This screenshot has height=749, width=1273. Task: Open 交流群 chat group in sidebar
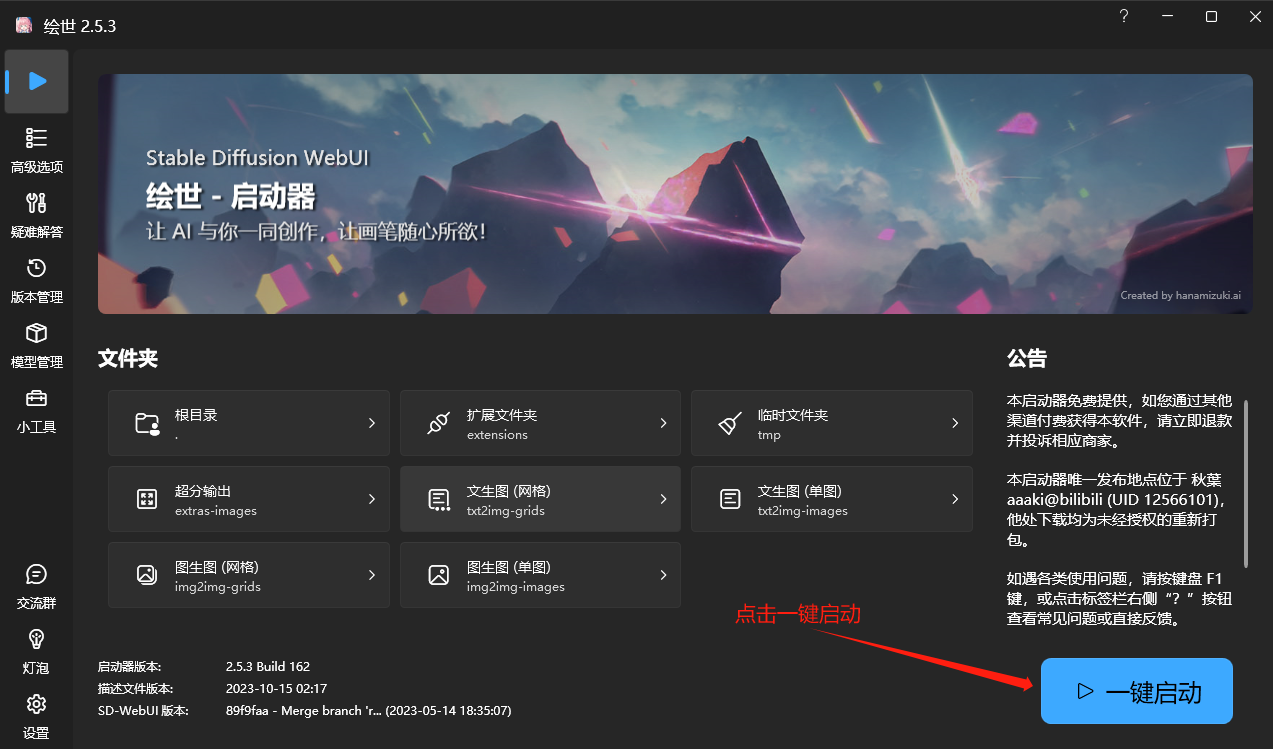click(37, 586)
